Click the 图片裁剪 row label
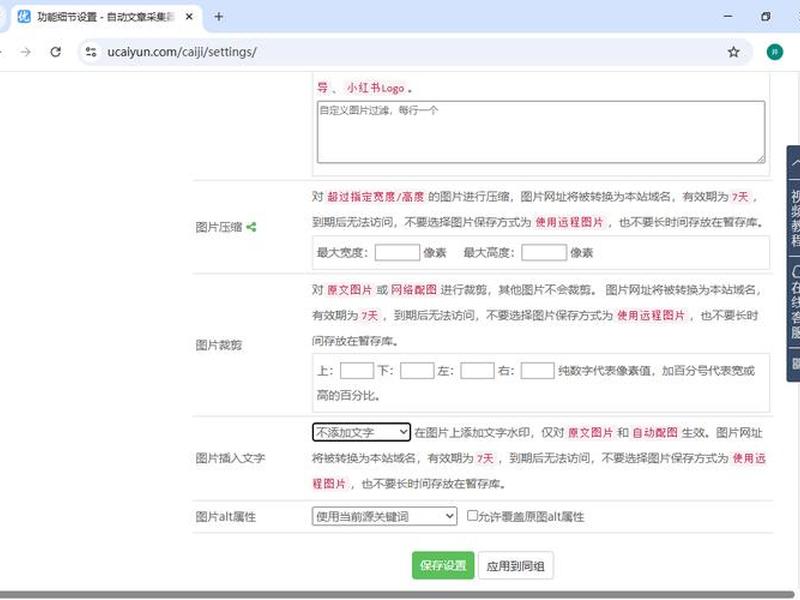Viewport: 800px width, 600px height. click(x=218, y=345)
